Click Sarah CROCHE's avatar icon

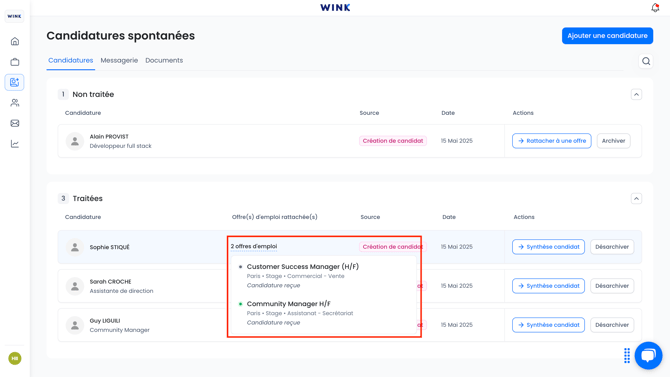75,286
